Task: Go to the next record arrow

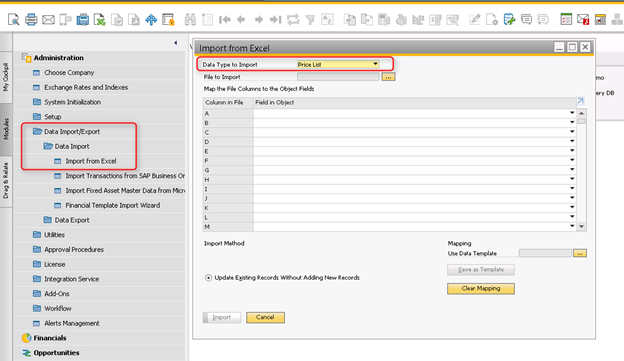Action: click(259, 19)
